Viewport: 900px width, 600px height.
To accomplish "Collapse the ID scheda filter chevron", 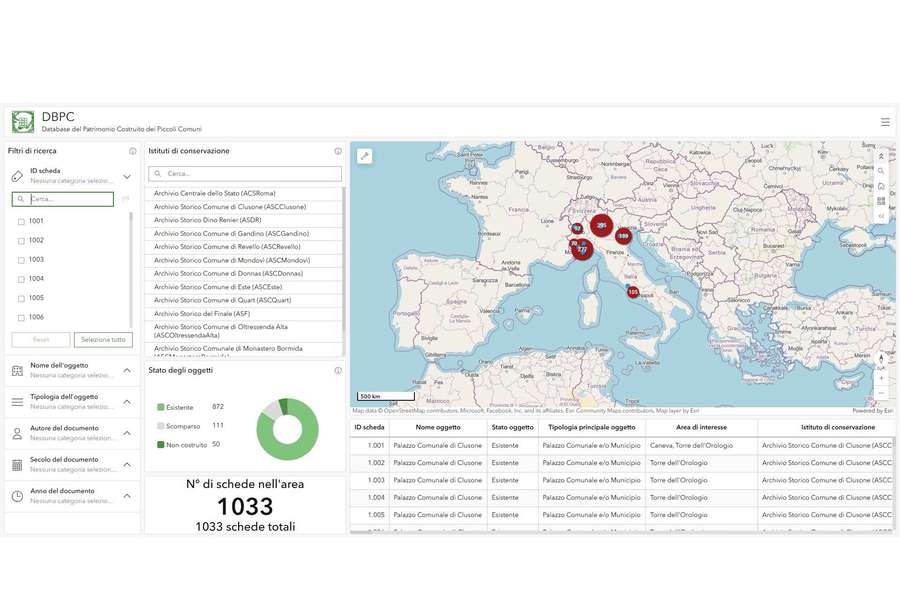I will [127, 176].
